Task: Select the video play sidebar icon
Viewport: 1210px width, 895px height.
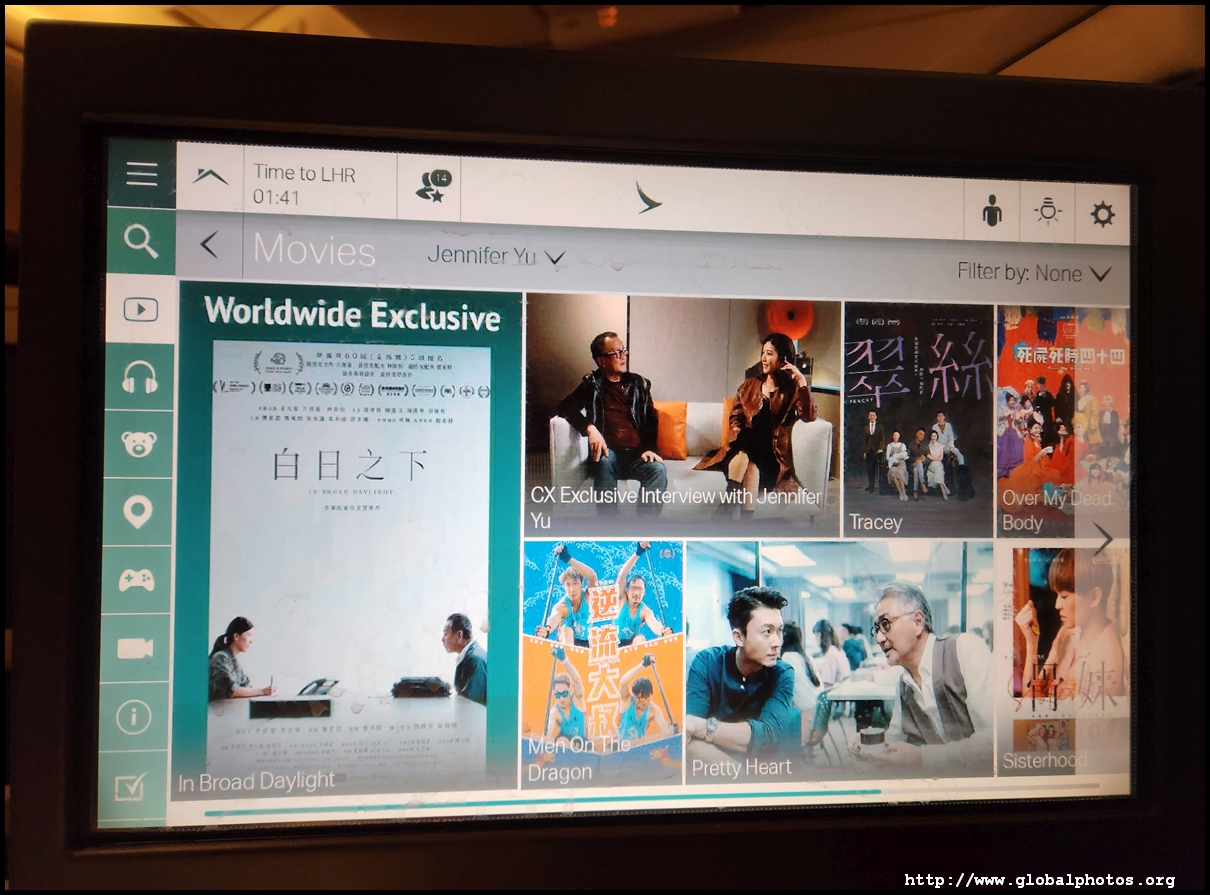Action: coord(140,309)
